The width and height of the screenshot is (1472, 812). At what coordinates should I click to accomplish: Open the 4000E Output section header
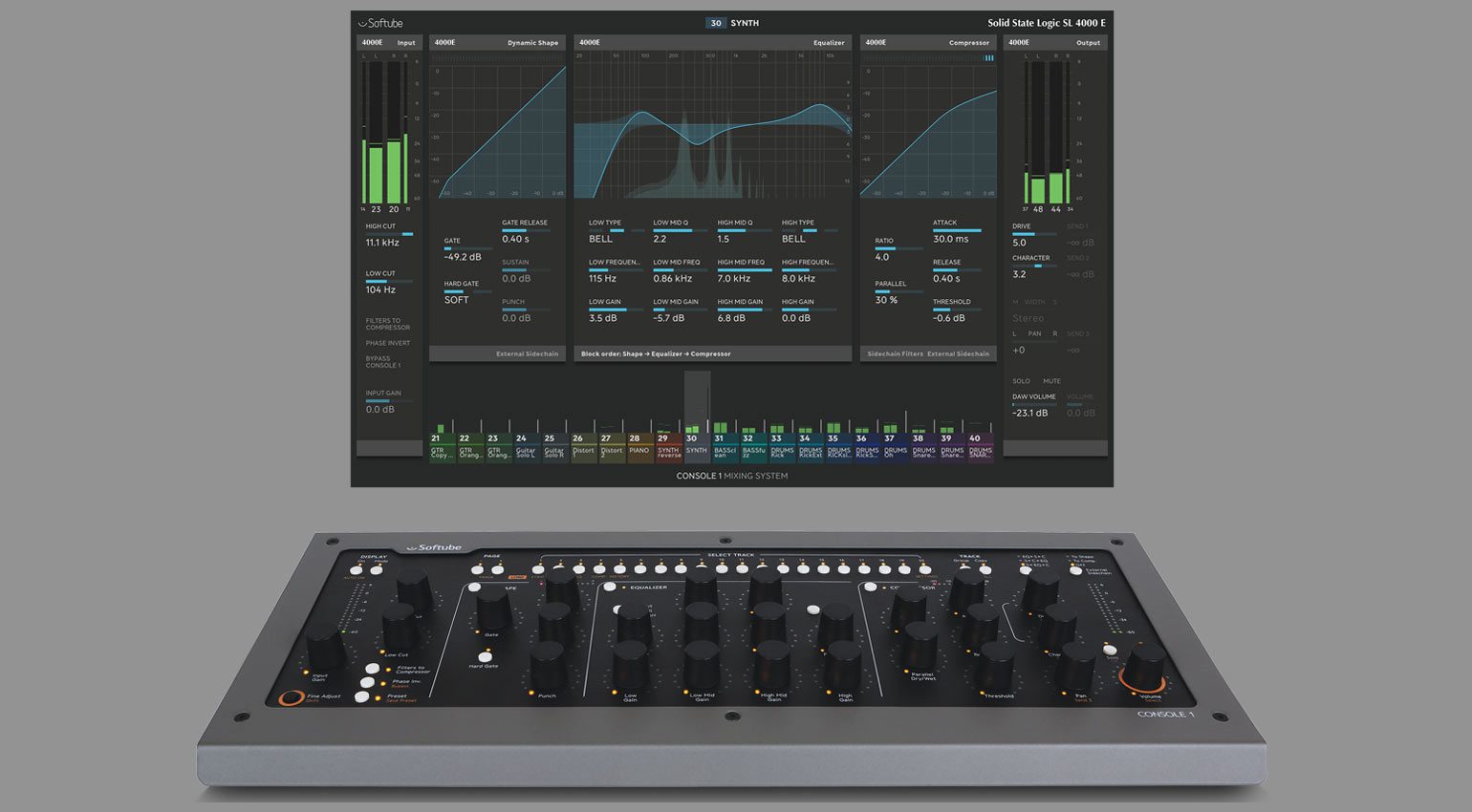pyautogui.click(x=1055, y=42)
